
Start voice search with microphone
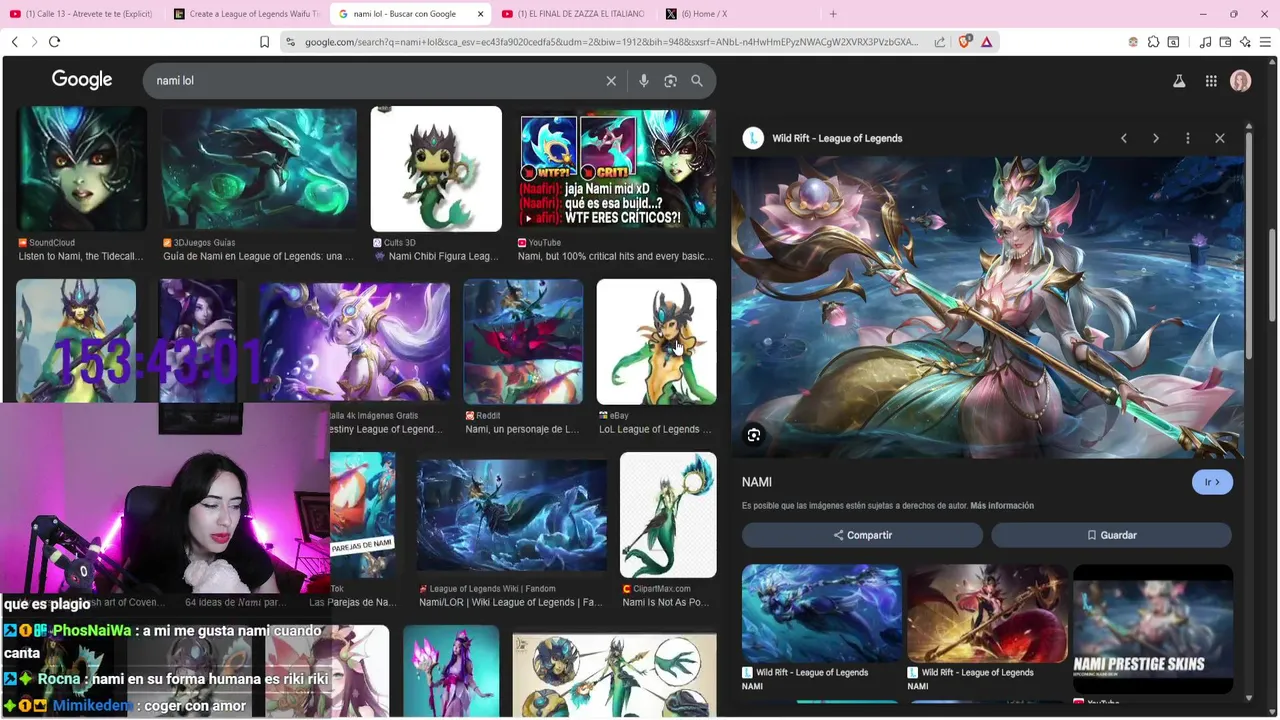point(643,81)
